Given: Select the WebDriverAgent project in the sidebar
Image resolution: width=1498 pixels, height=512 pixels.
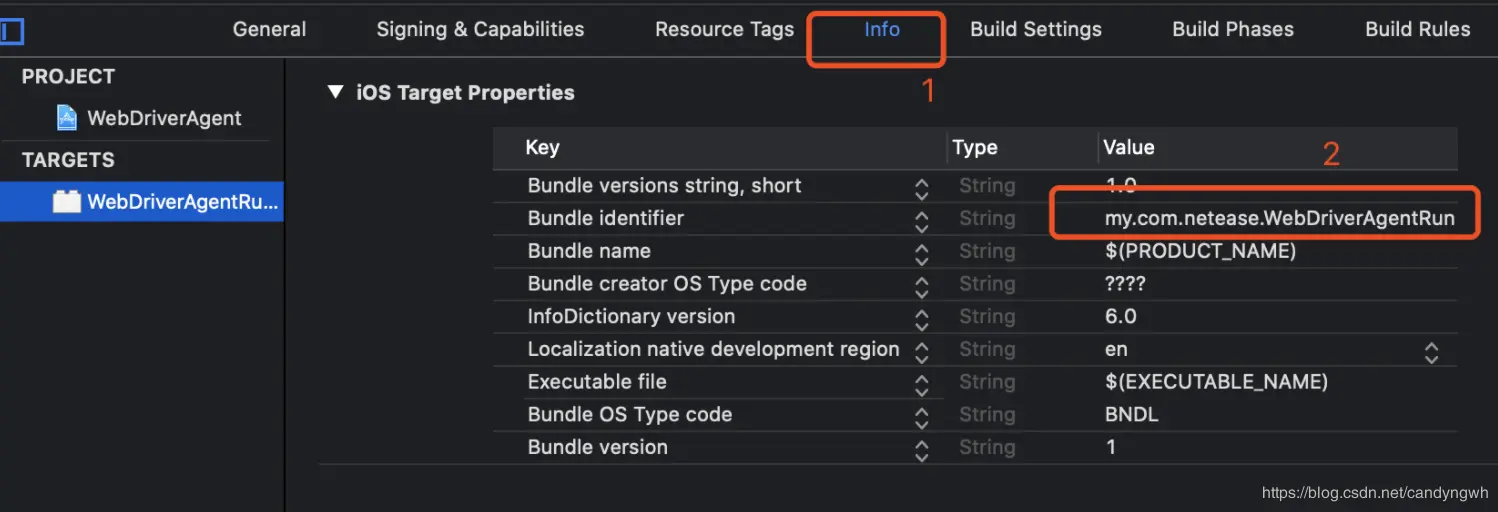Looking at the screenshot, I should point(163,118).
